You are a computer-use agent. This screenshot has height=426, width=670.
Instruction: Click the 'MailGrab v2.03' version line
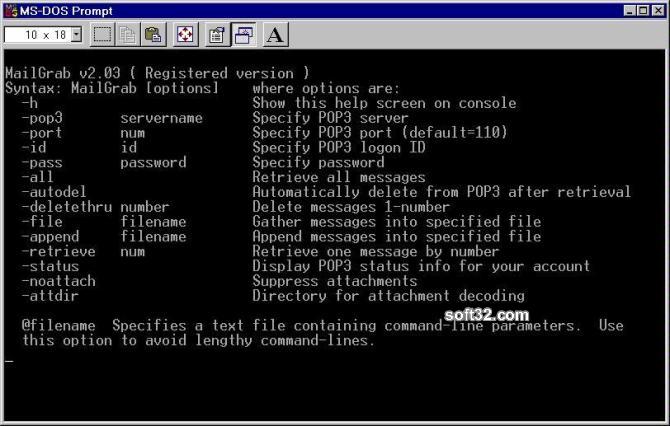tap(157, 73)
